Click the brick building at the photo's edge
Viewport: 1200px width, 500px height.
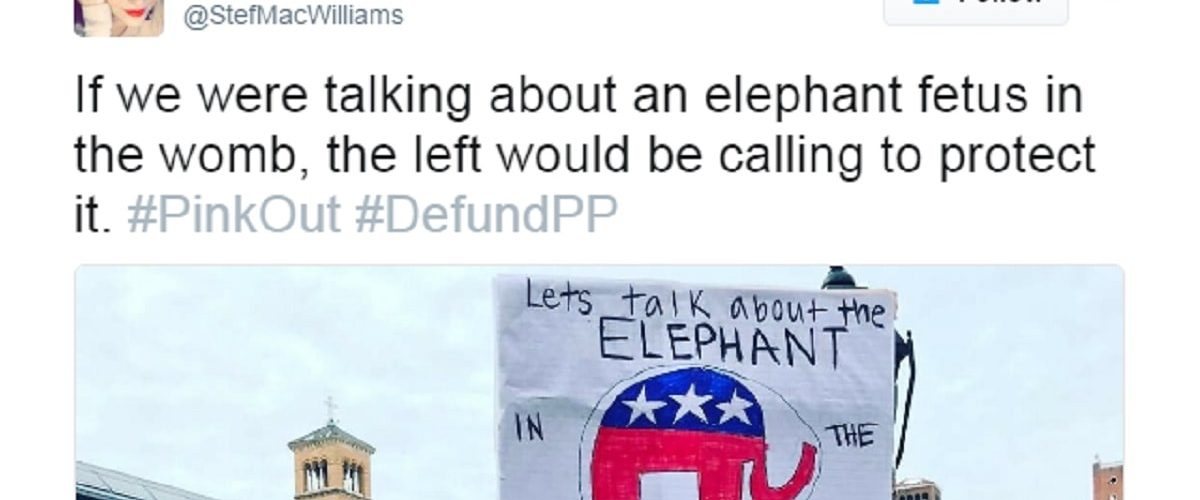click(1108, 480)
